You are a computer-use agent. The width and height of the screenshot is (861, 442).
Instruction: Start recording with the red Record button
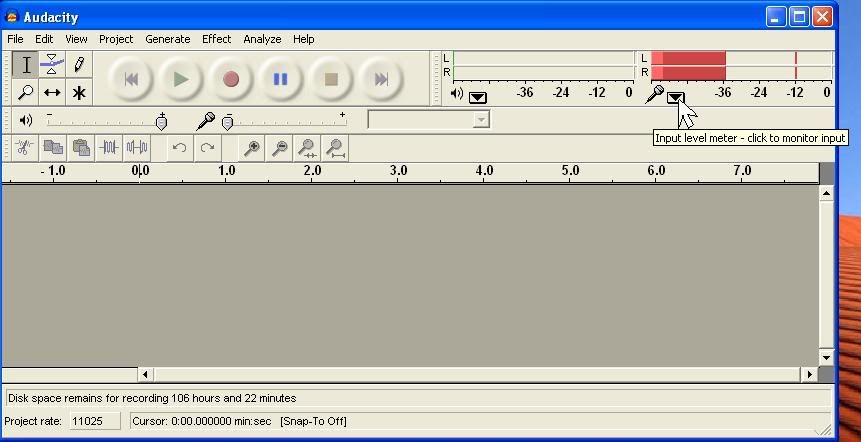coord(231,80)
